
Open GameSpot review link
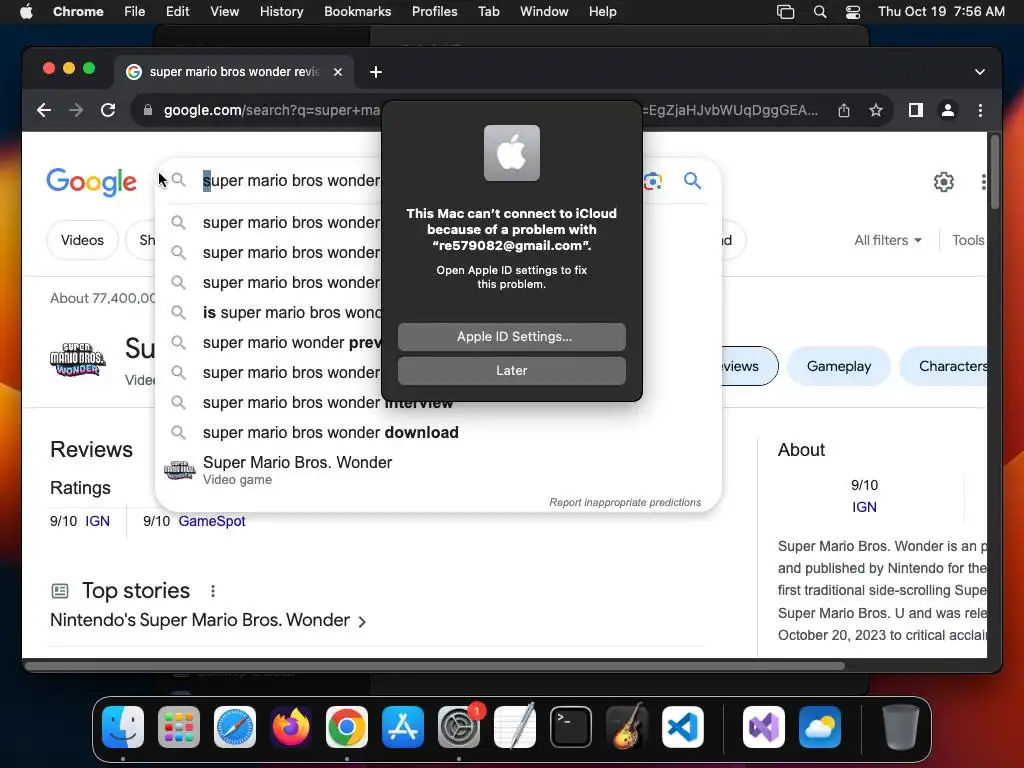pos(212,521)
